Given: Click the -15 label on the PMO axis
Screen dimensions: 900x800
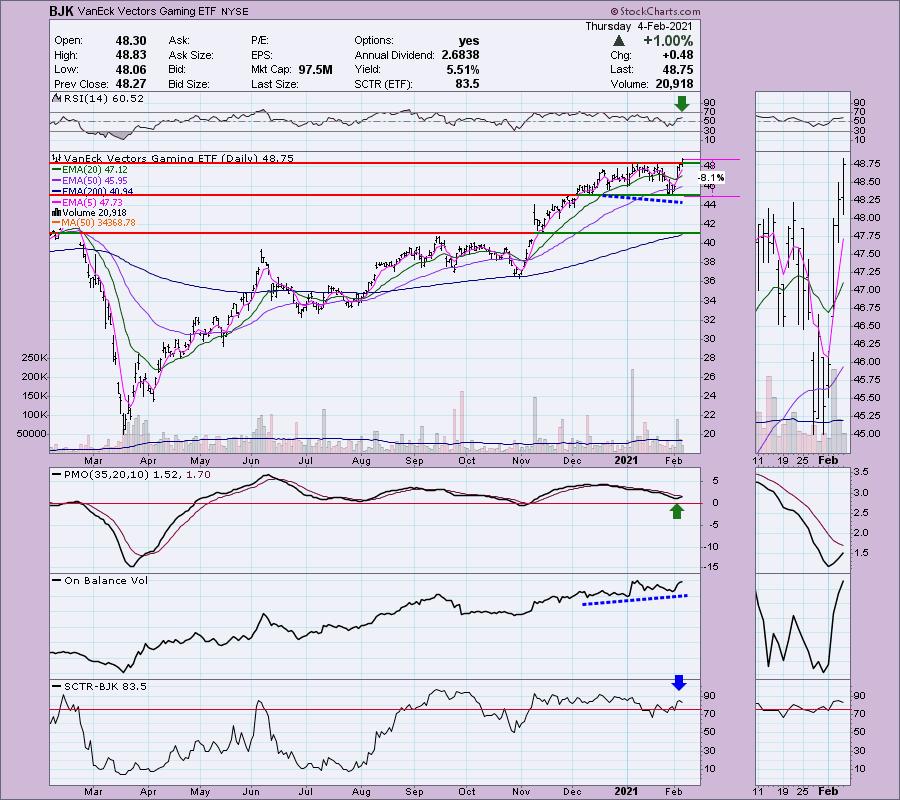Looking at the screenshot, I should pos(713,567).
